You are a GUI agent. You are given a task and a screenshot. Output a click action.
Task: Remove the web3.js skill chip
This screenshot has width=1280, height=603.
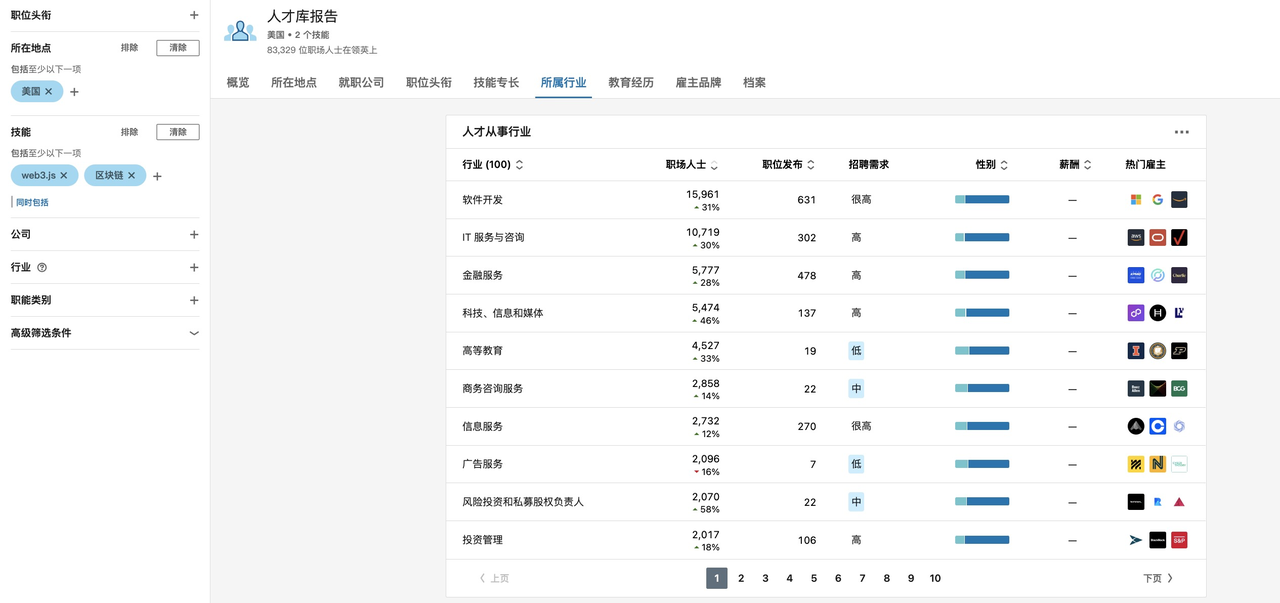point(63,175)
